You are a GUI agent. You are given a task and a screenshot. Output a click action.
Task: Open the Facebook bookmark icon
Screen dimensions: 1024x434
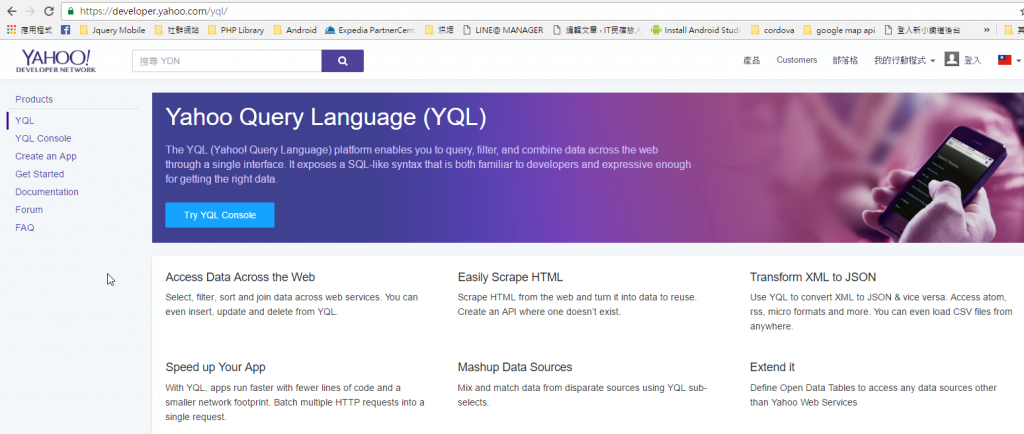[x=65, y=30]
